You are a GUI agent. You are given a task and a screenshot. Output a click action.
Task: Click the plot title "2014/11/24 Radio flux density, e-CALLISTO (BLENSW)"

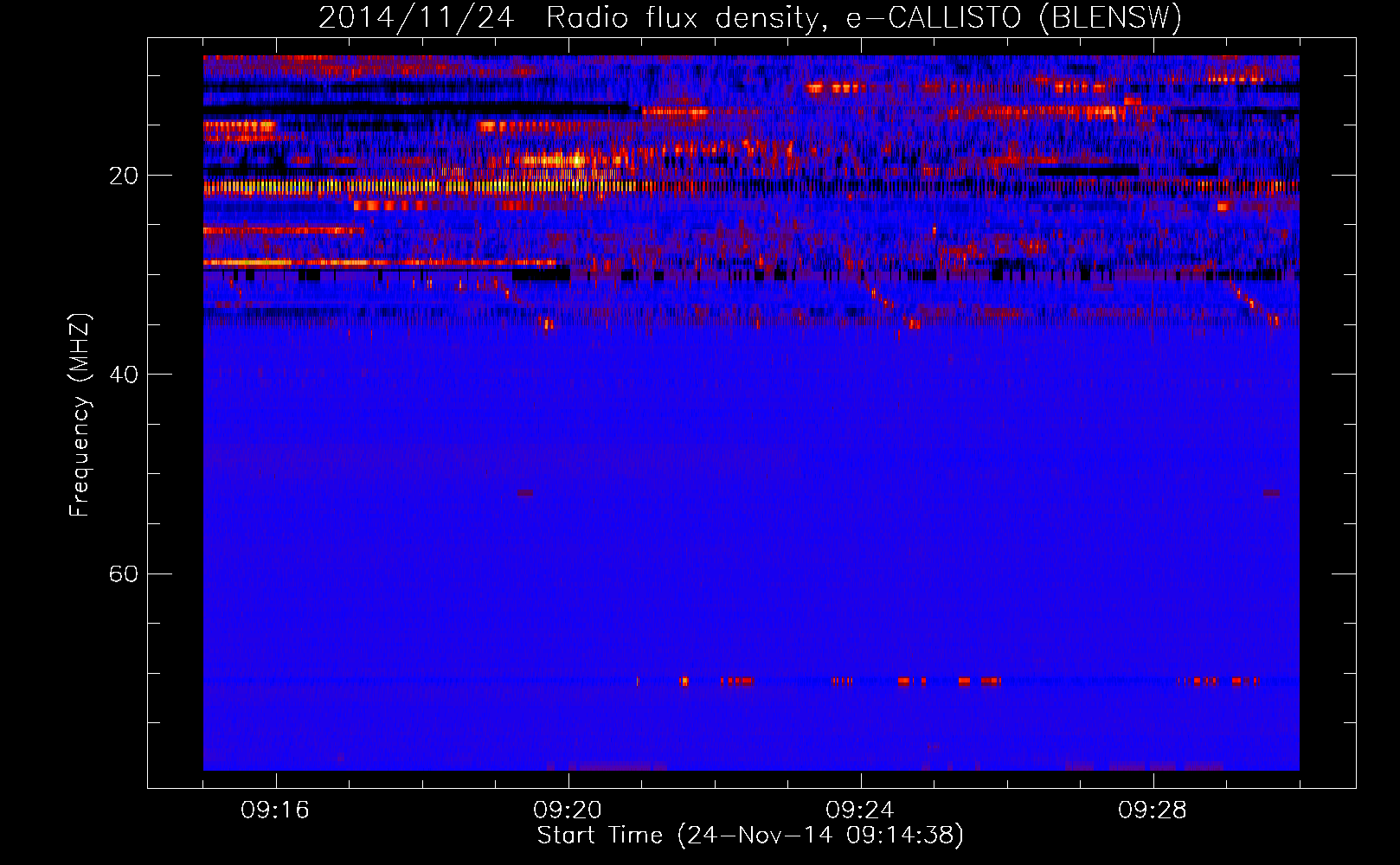[750, 17]
